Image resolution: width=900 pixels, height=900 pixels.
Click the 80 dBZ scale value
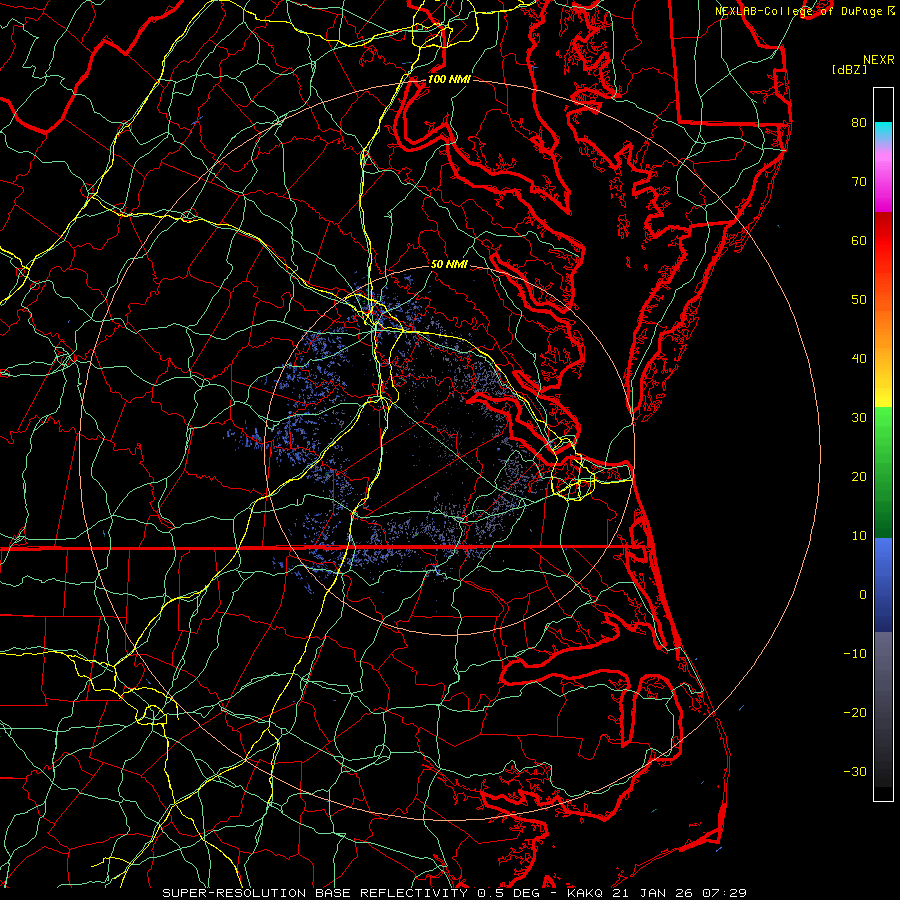pos(859,122)
